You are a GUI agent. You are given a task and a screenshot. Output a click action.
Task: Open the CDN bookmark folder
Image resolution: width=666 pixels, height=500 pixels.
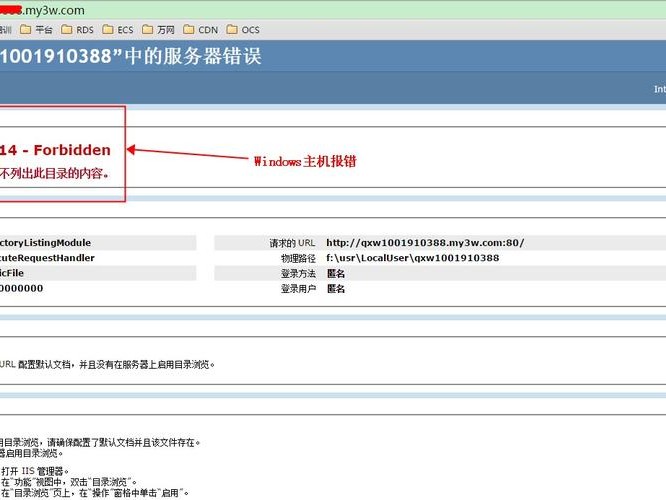point(200,30)
